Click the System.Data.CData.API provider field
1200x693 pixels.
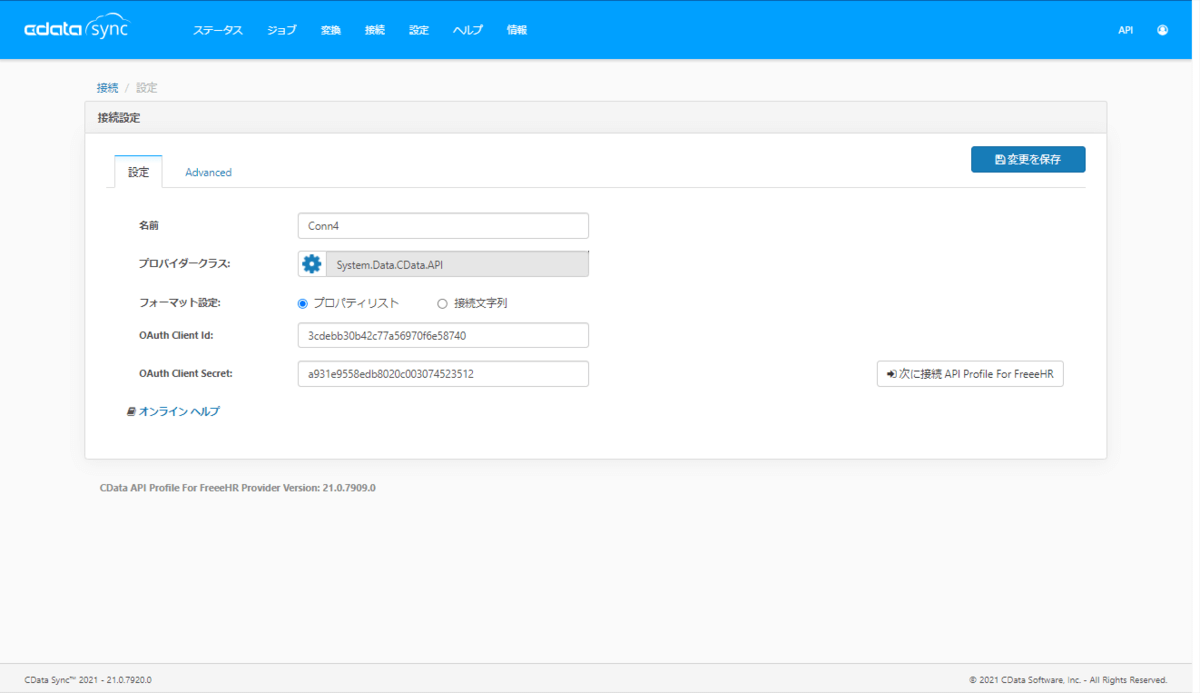(457, 264)
